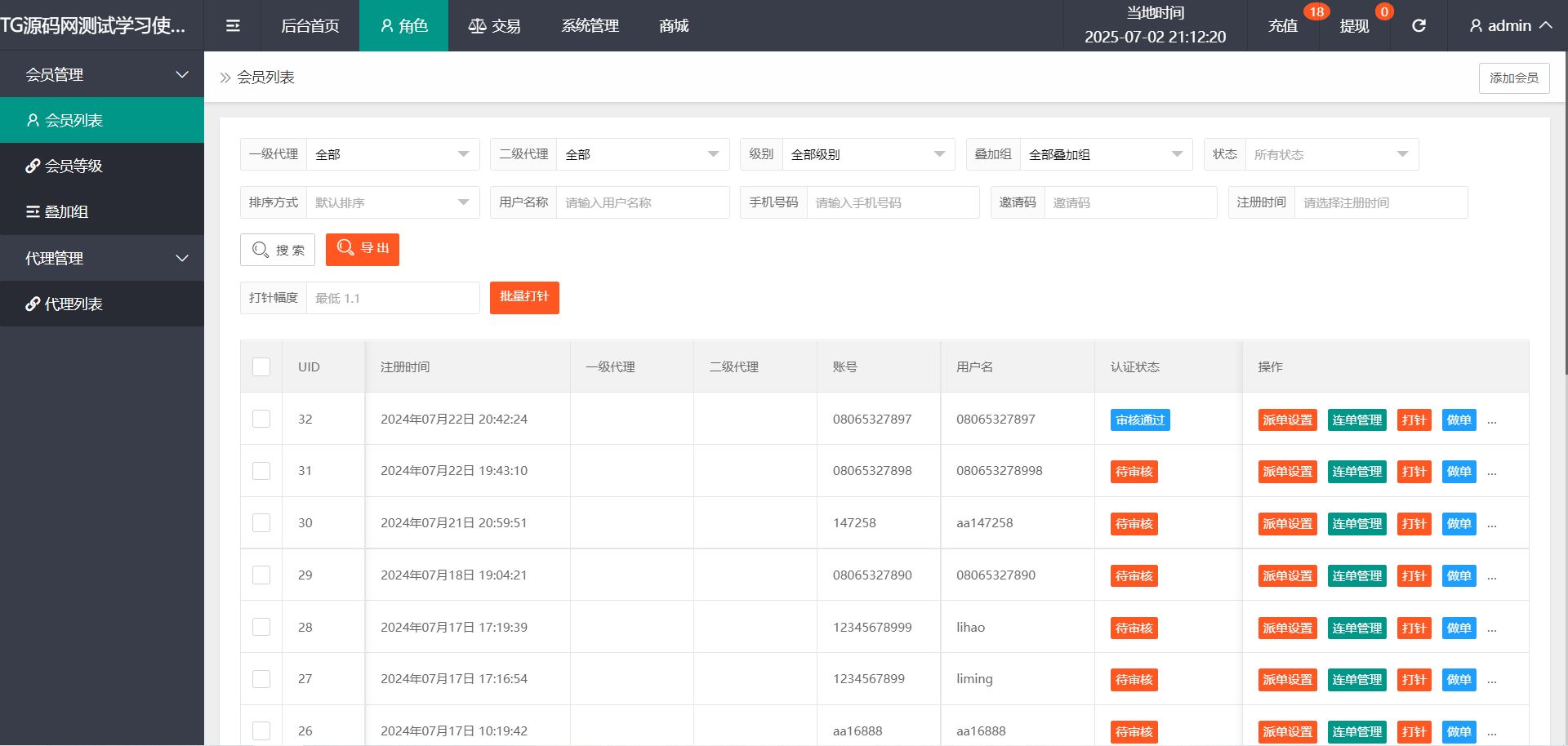Check the checkbox for UID 32 row
Screen dimensions: 1568x746
point(261,419)
